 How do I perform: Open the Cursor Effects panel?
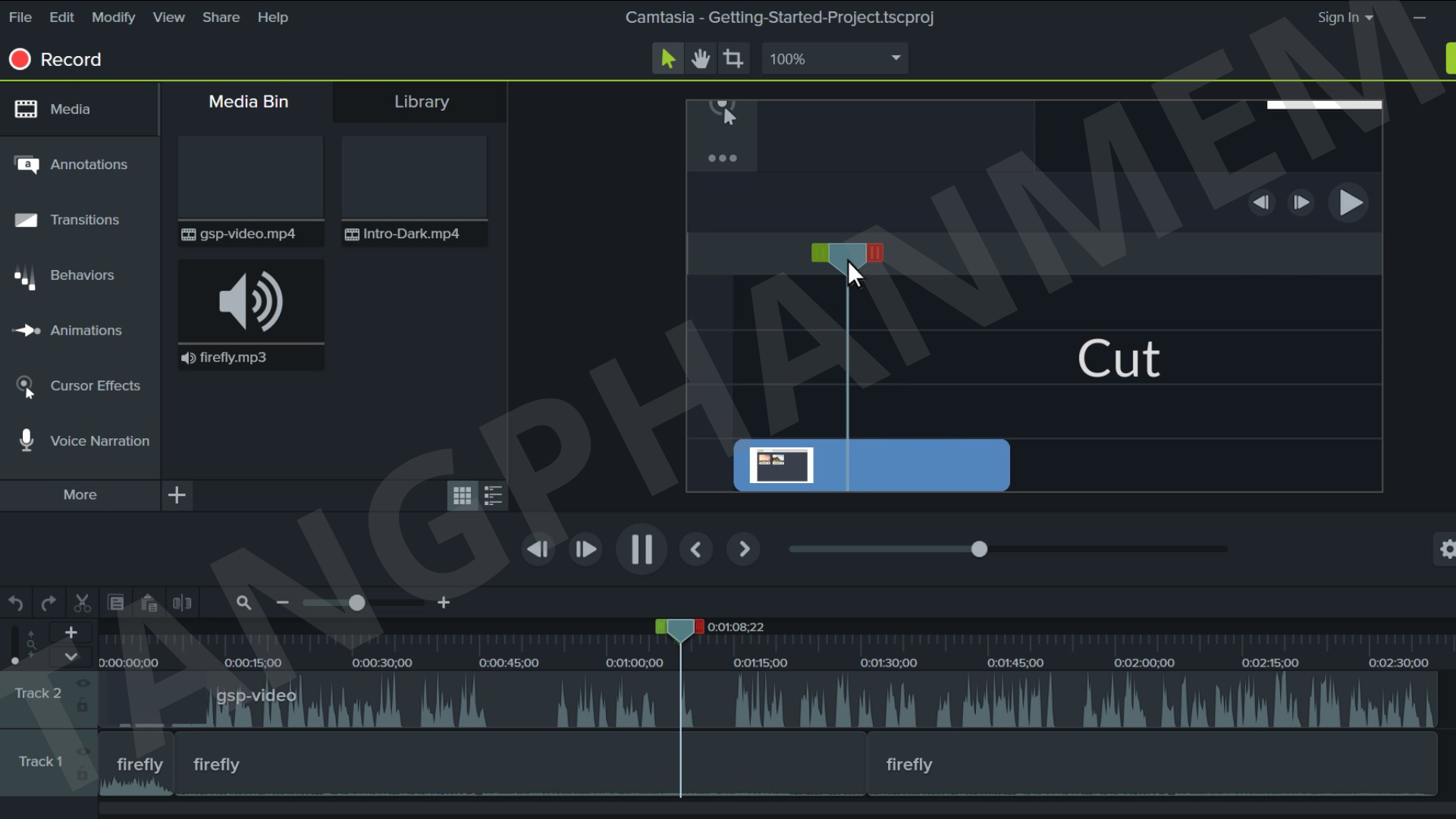[80, 386]
